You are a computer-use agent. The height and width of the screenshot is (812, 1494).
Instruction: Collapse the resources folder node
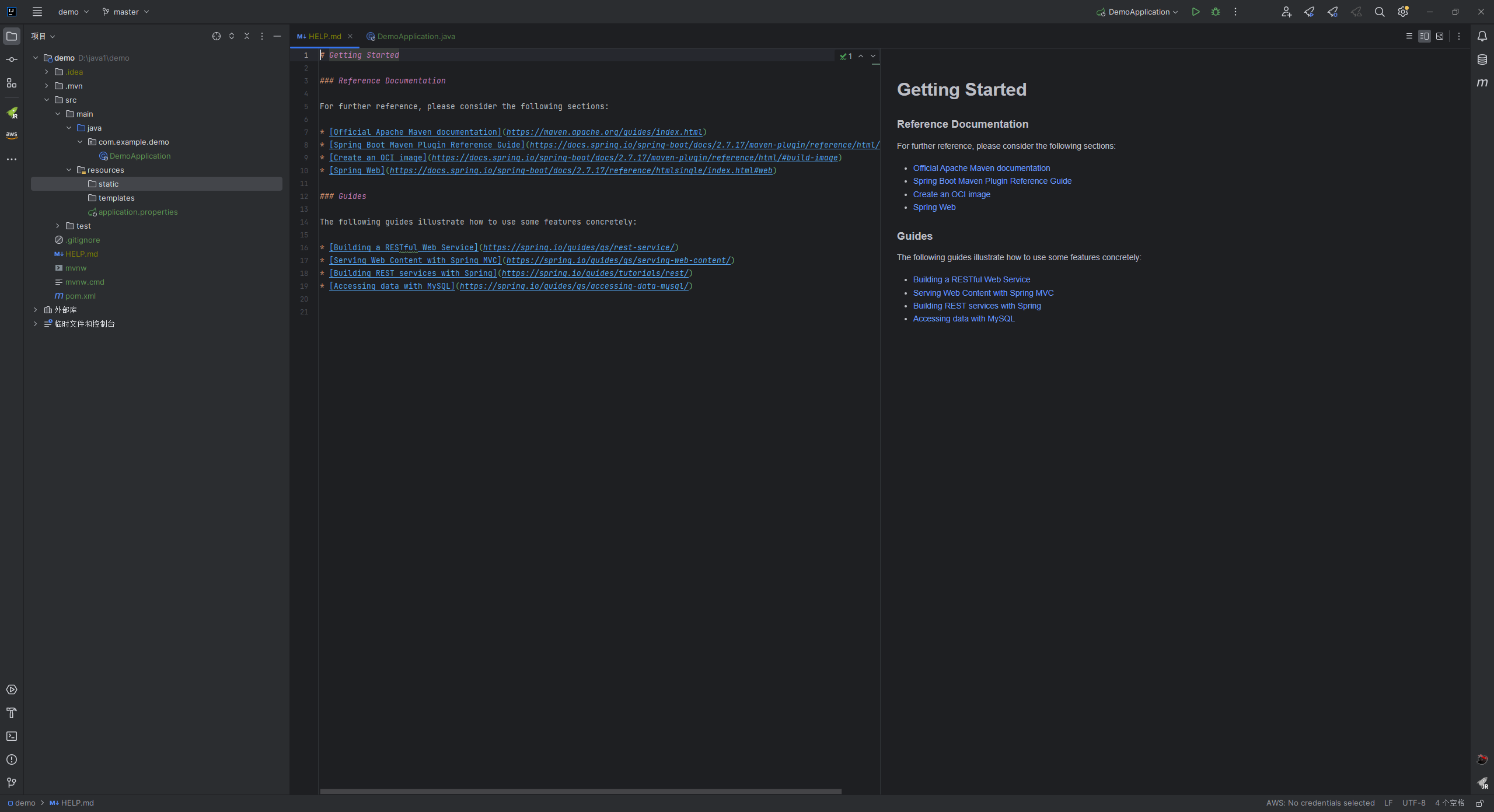click(x=69, y=170)
